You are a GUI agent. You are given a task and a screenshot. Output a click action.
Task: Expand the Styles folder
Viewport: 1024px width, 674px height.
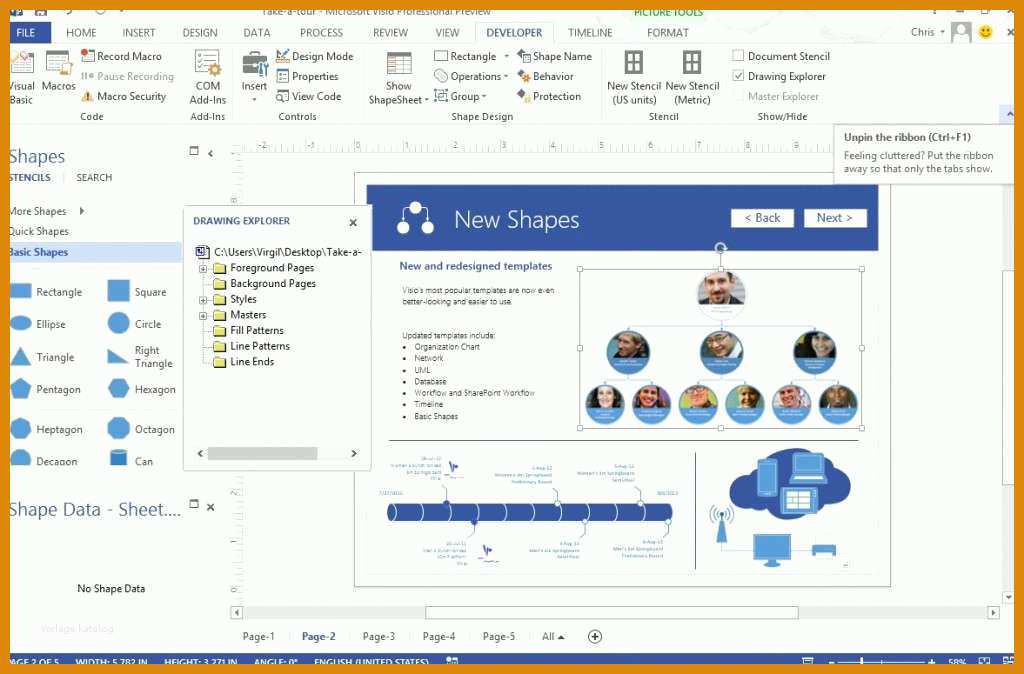click(x=203, y=300)
